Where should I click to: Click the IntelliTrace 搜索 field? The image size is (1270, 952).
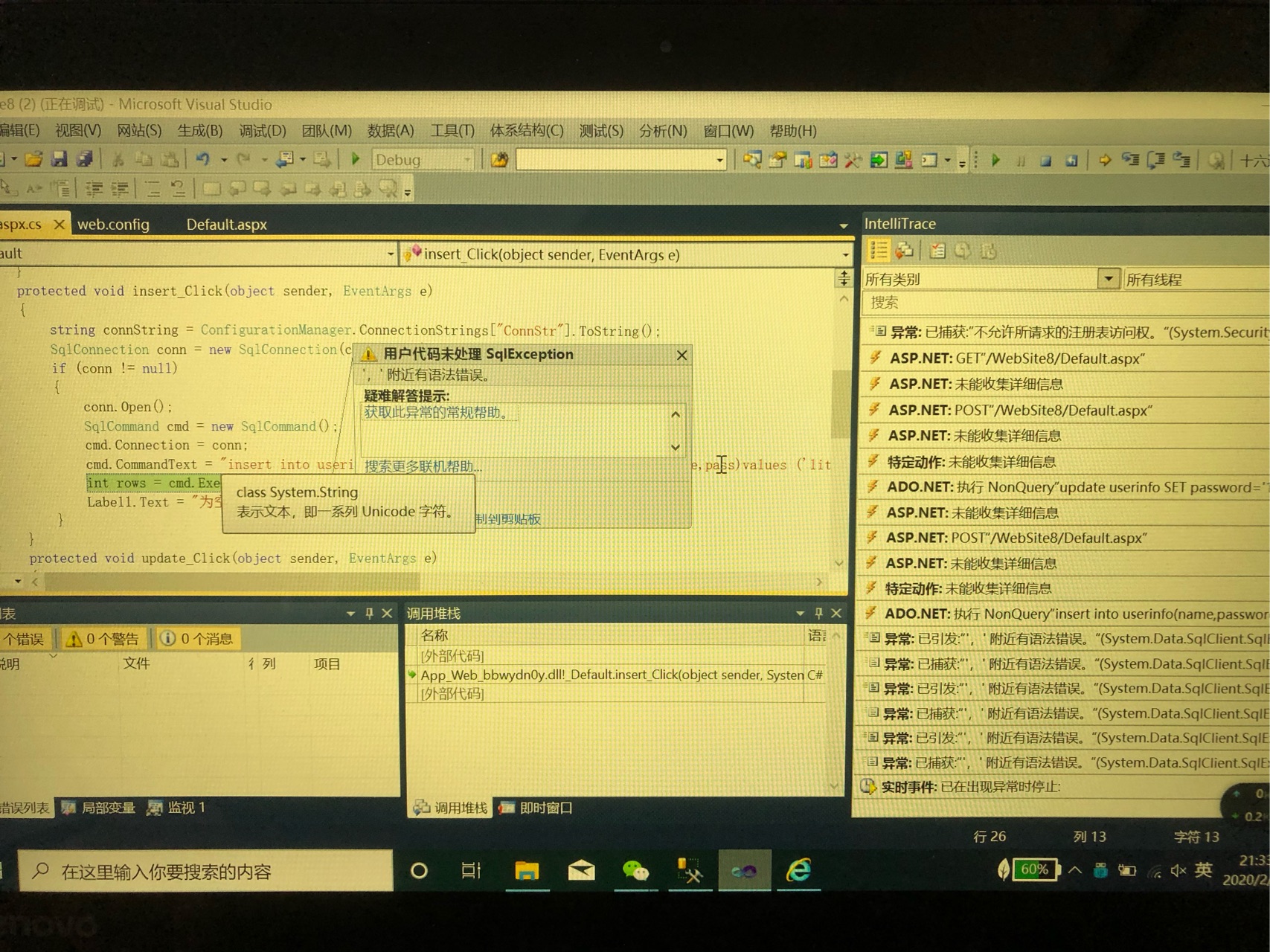coord(1065,303)
